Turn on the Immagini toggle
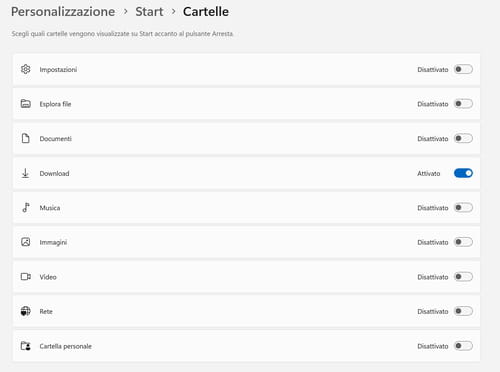The image size is (500, 372). 463,242
